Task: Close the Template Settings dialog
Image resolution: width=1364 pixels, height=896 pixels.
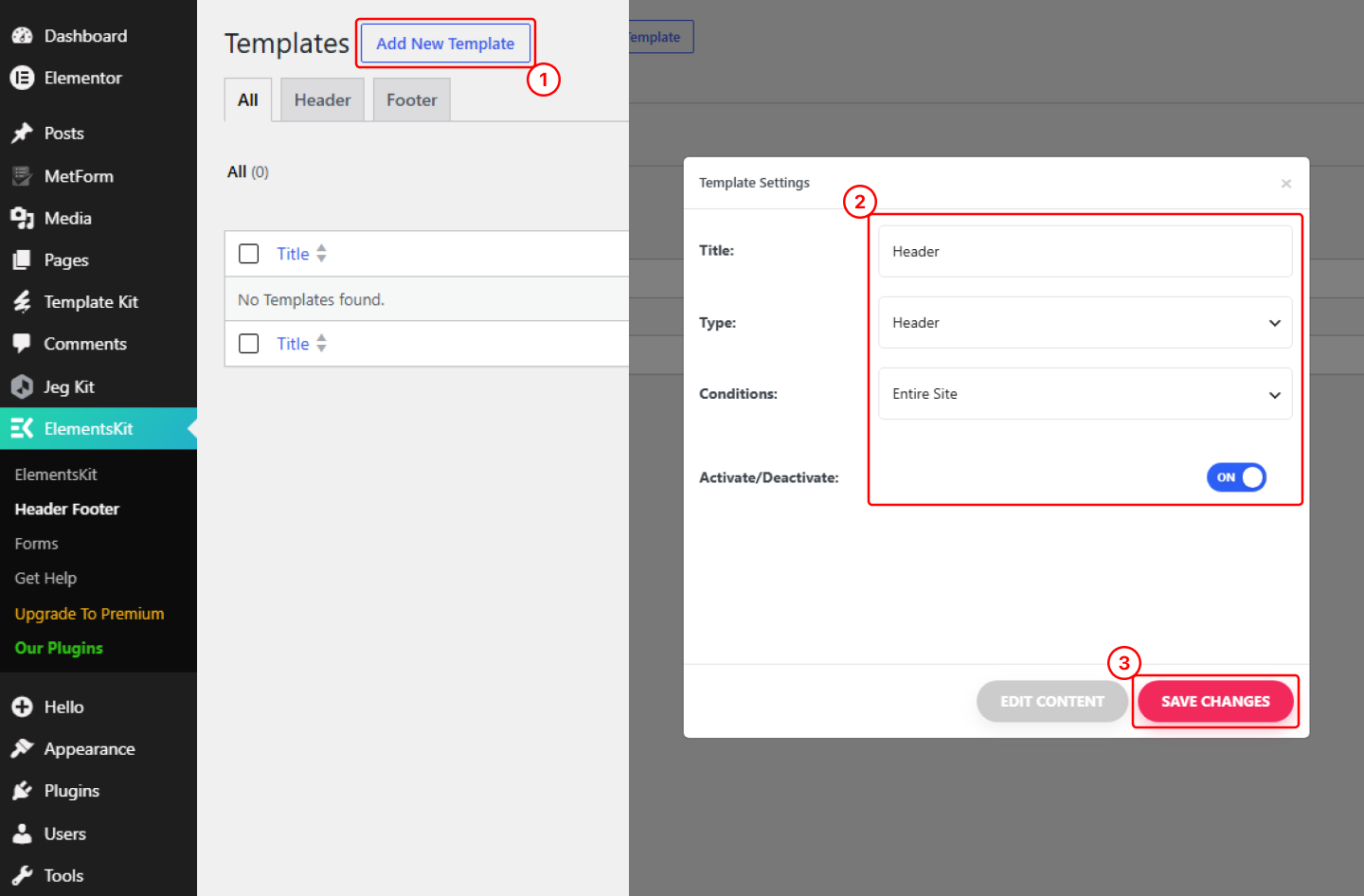Action: [1286, 184]
